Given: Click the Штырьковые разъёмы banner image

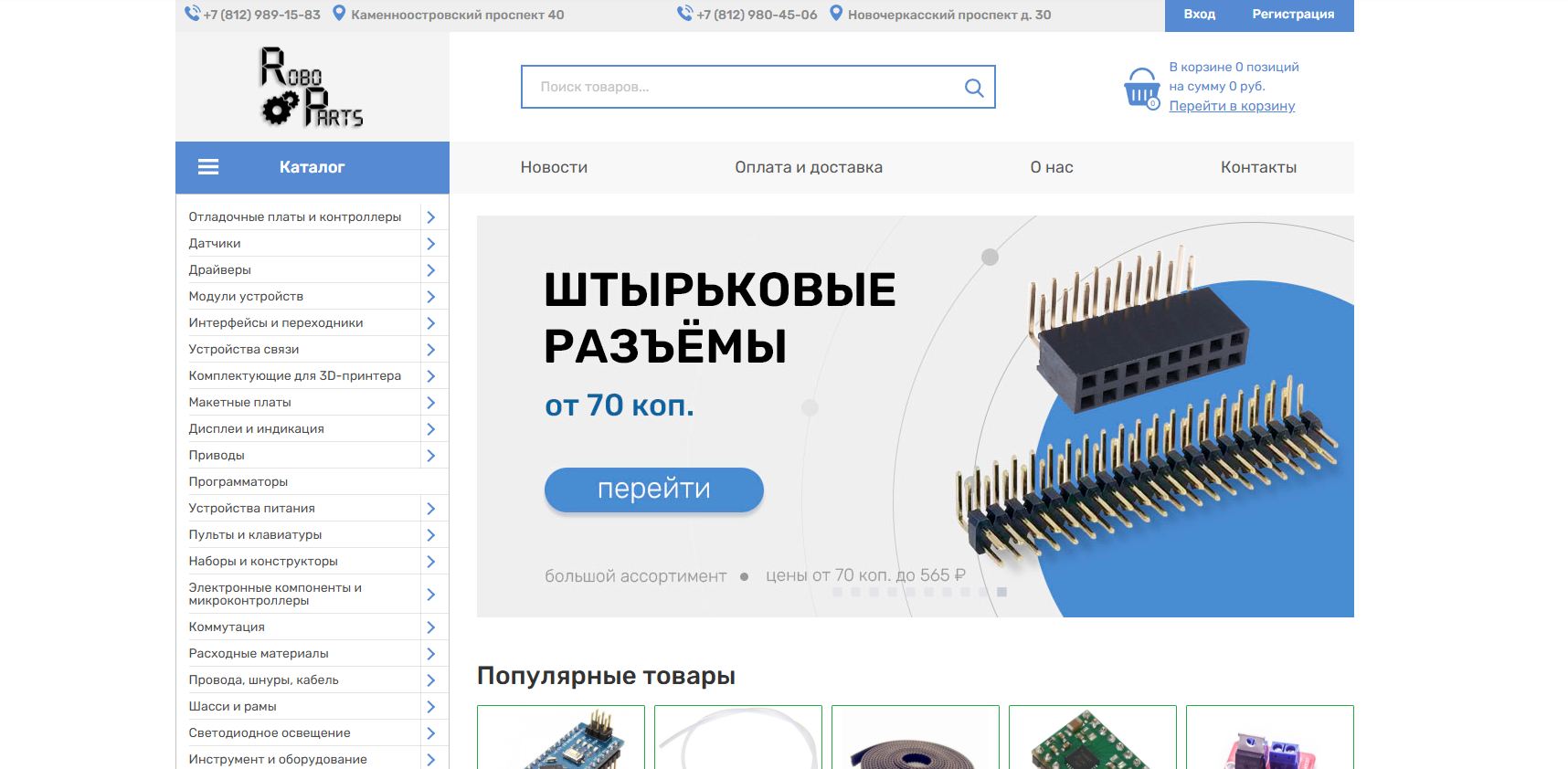Looking at the screenshot, I should (x=916, y=416).
